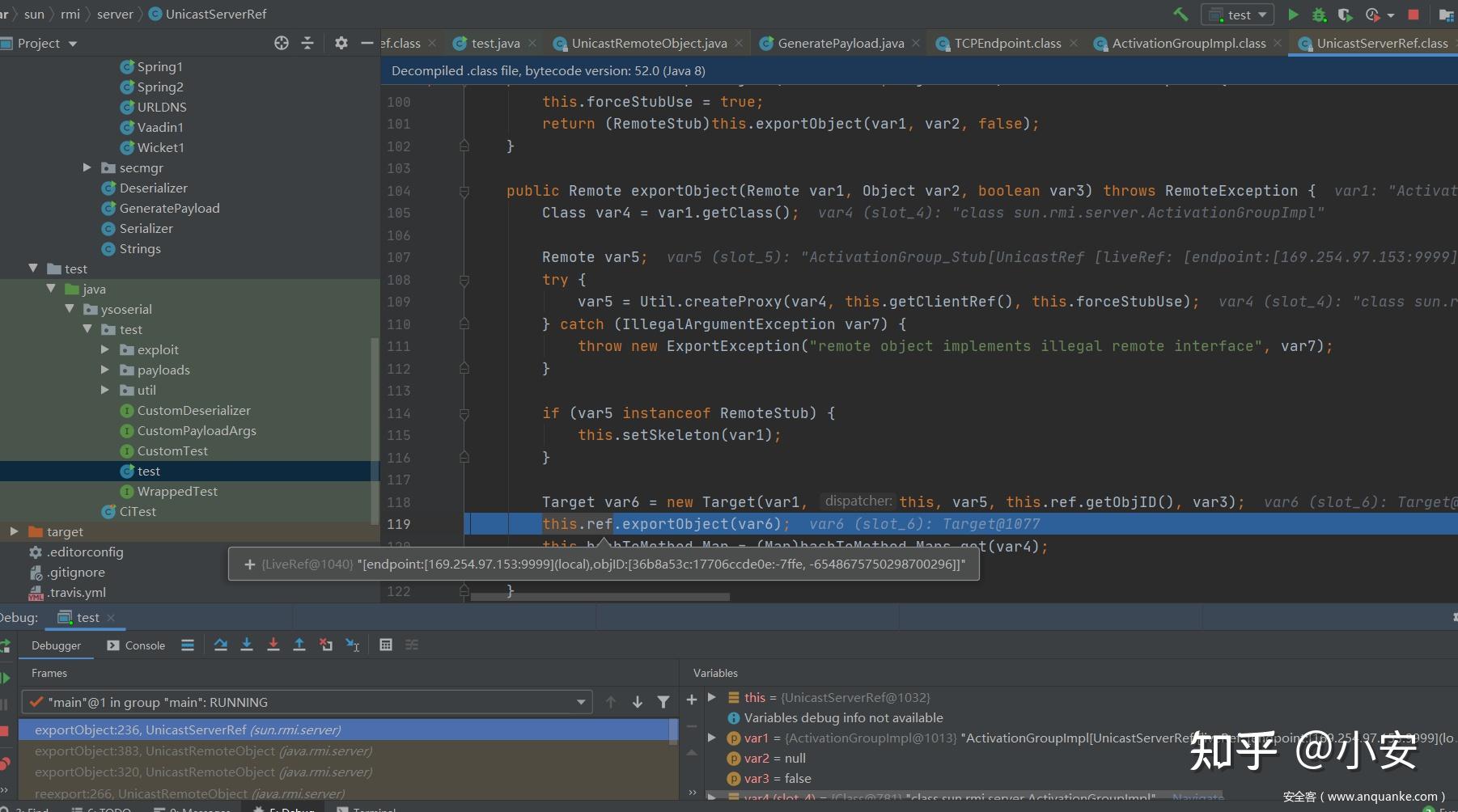Viewport: 1458px width, 812px height.
Task: Click the frames filter funnel icon
Action: point(663,702)
